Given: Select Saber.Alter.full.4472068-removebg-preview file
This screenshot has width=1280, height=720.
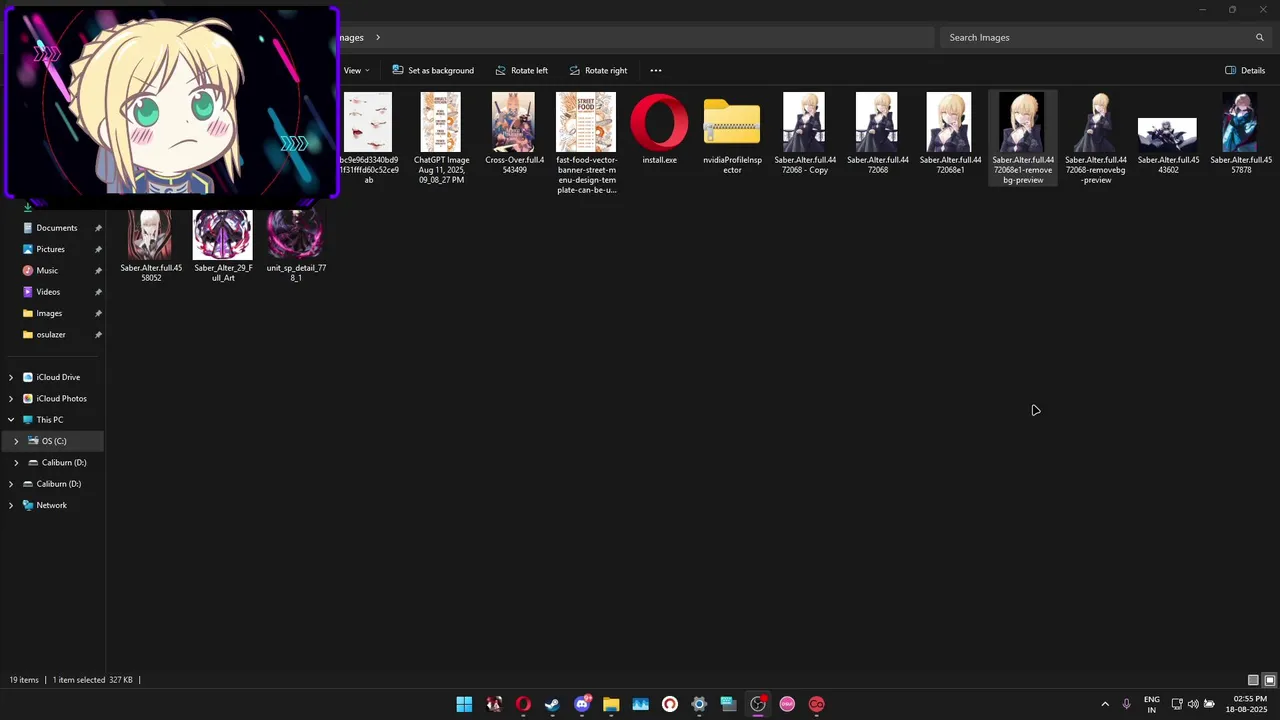Looking at the screenshot, I should (1095, 138).
